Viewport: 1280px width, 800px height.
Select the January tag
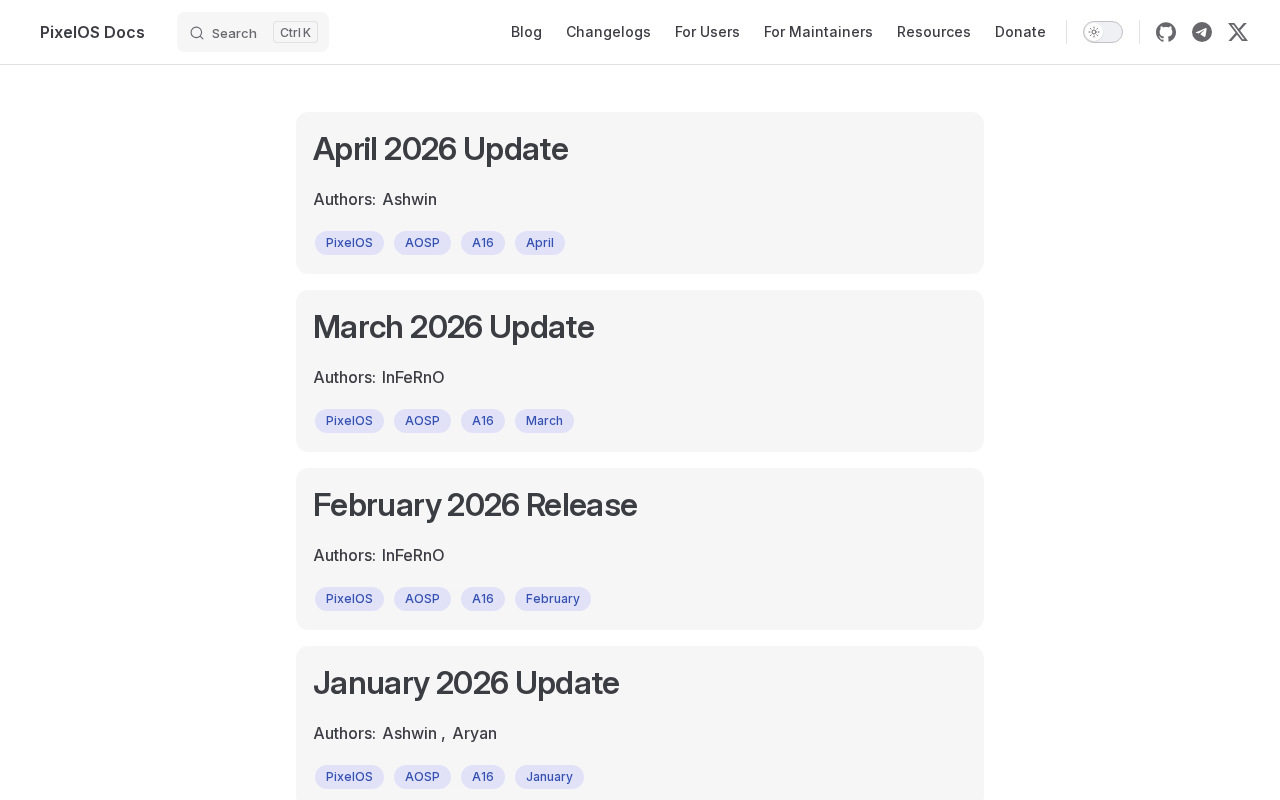point(549,777)
